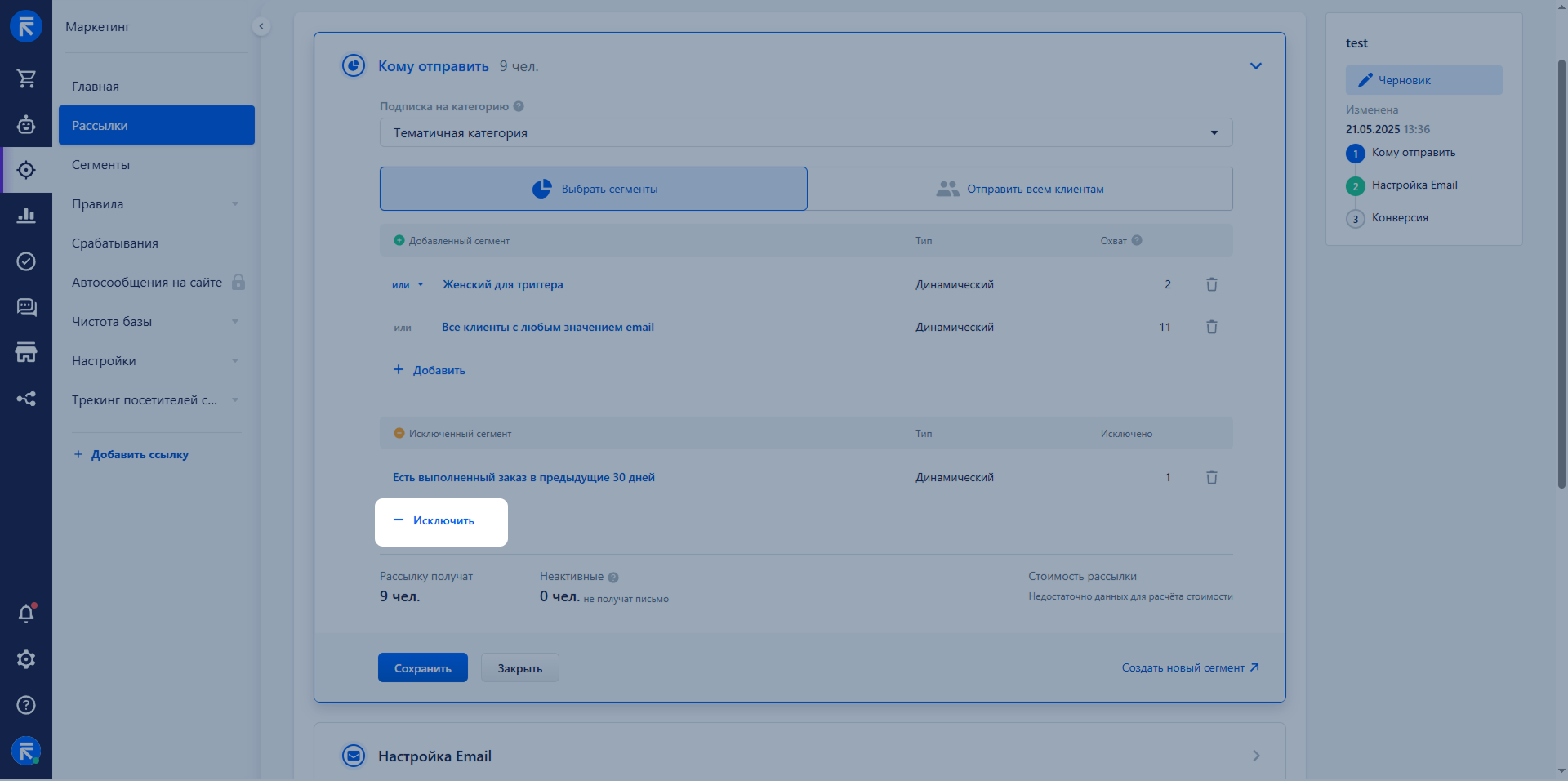Expand the 'Настройка Email' section
Viewport: 1568px width, 781px height.
coord(1256,756)
